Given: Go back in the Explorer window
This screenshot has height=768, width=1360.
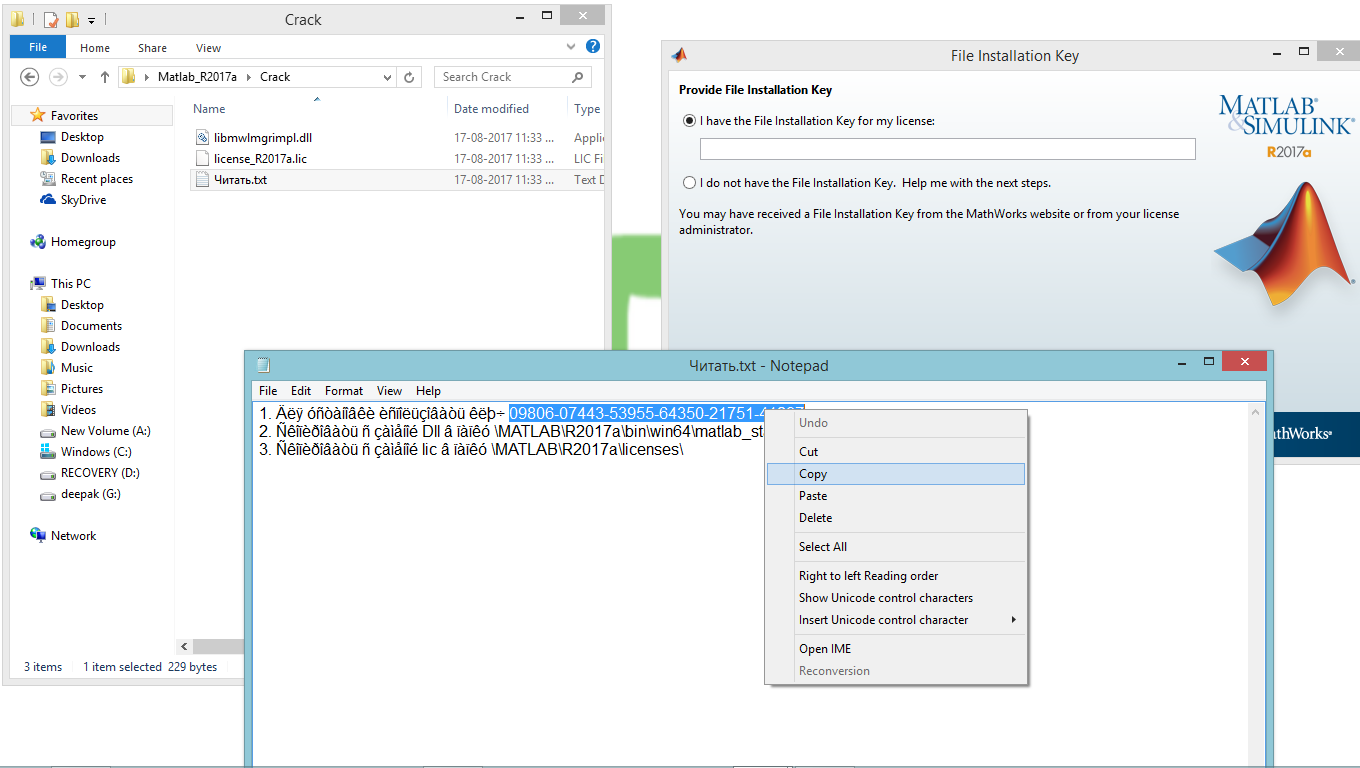Looking at the screenshot, I should (29, 77).
